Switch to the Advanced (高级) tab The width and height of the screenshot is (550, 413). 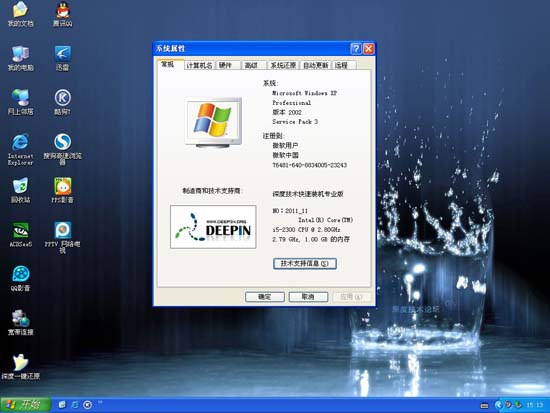[x=254, y=65]
